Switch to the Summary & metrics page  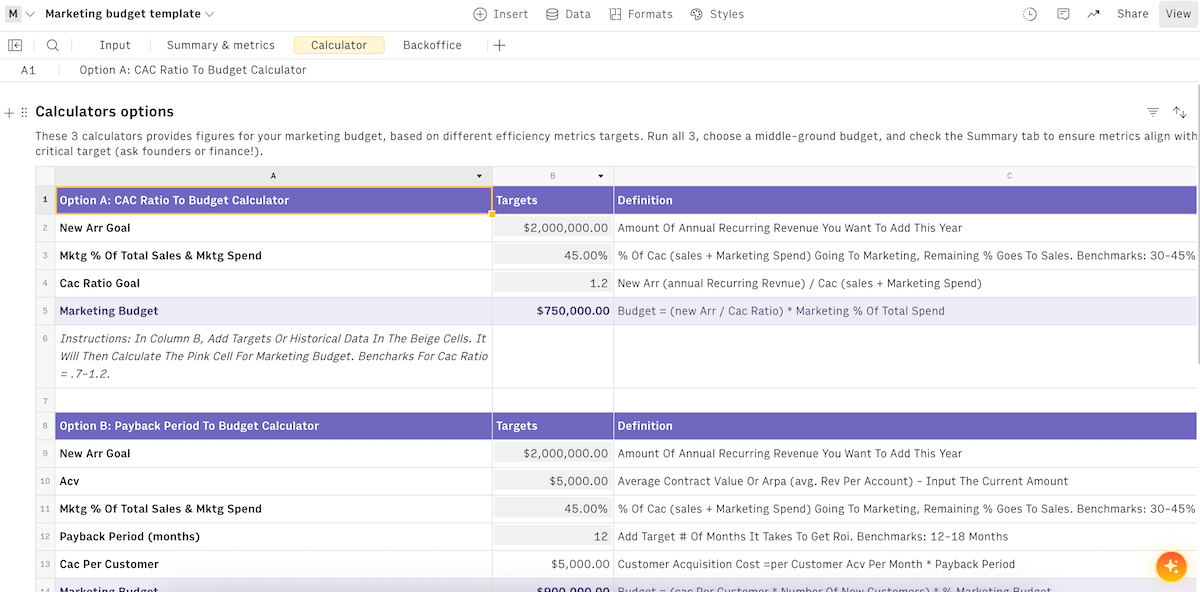pyautogui.click(x=219, y=45)
